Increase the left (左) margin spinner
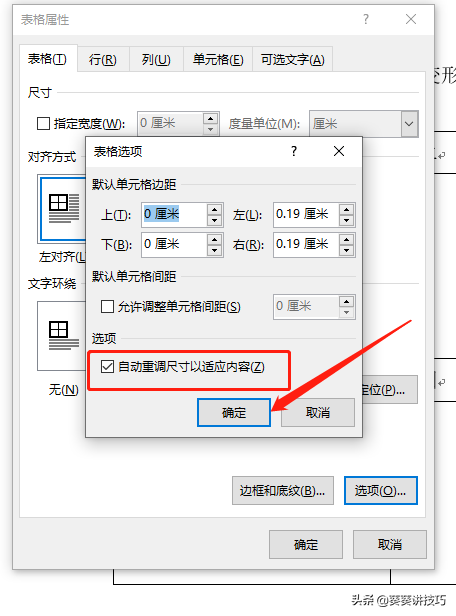Viewport: 456px width, 616px height. (x=346, y=210)
